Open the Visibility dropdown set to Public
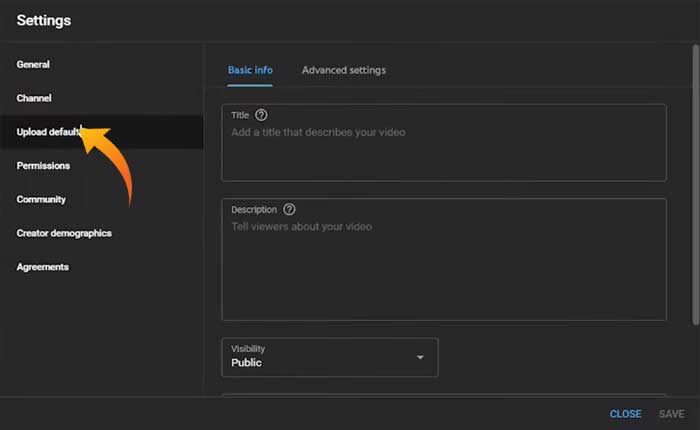Screen dimensions: 700x430 click(329, 357)
